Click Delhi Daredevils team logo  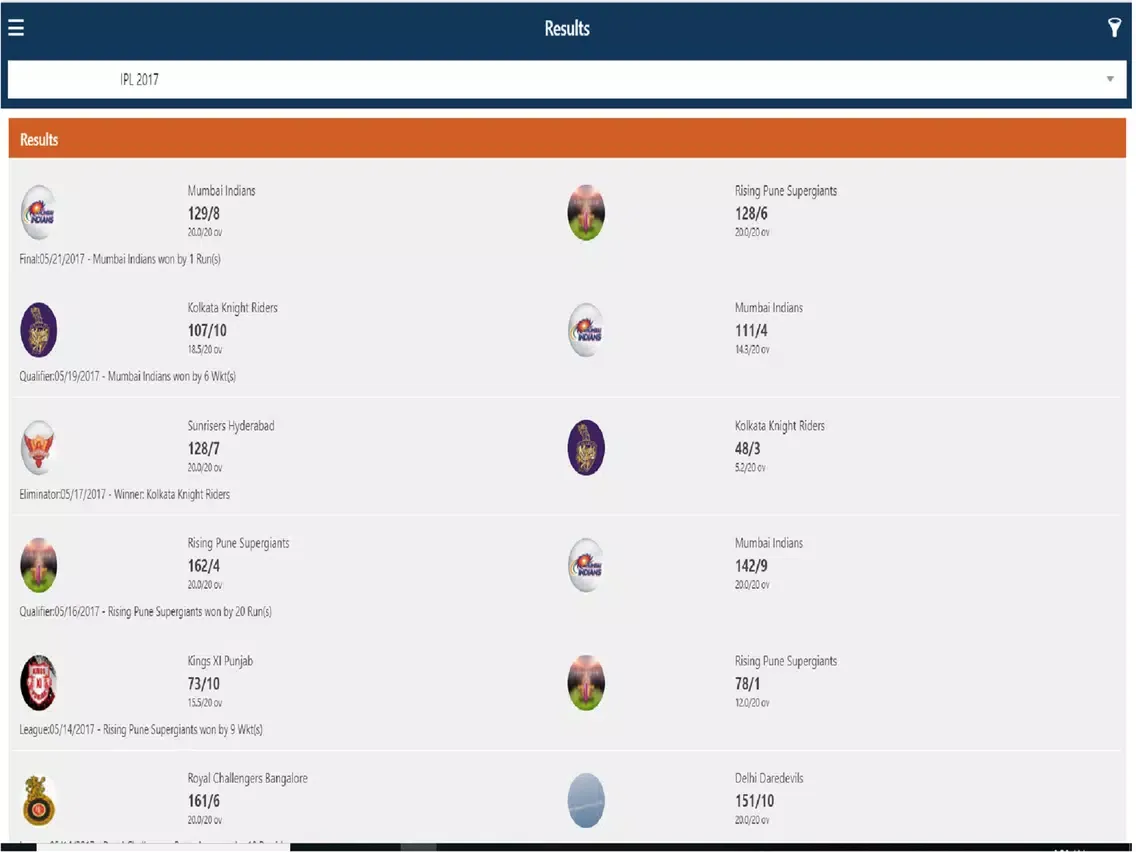point(585,800)
